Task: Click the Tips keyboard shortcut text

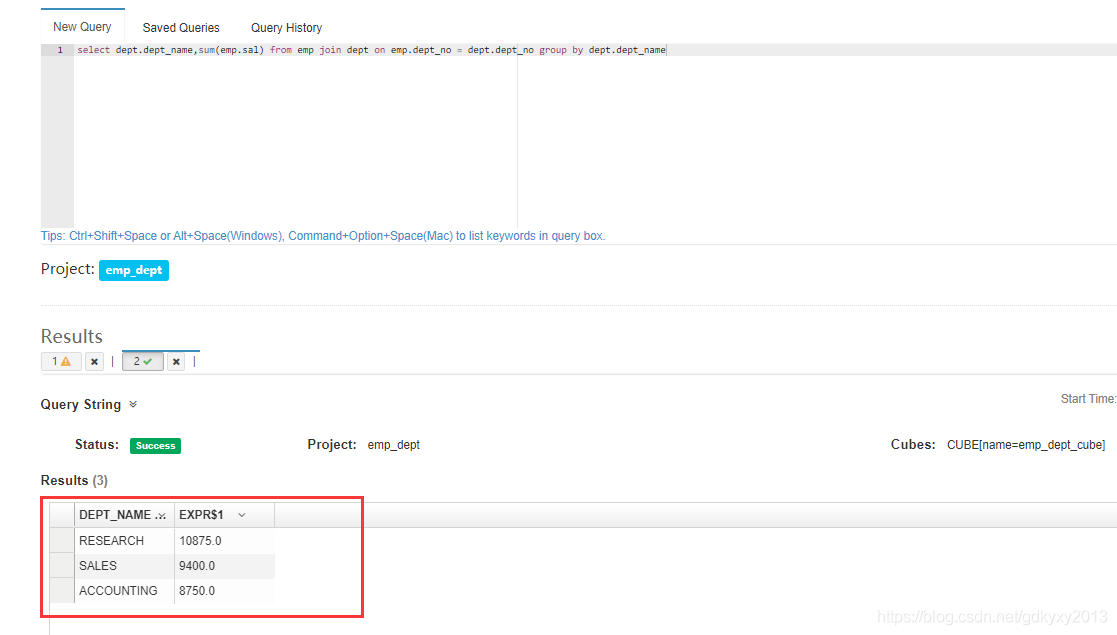Action: pos(323,236)
